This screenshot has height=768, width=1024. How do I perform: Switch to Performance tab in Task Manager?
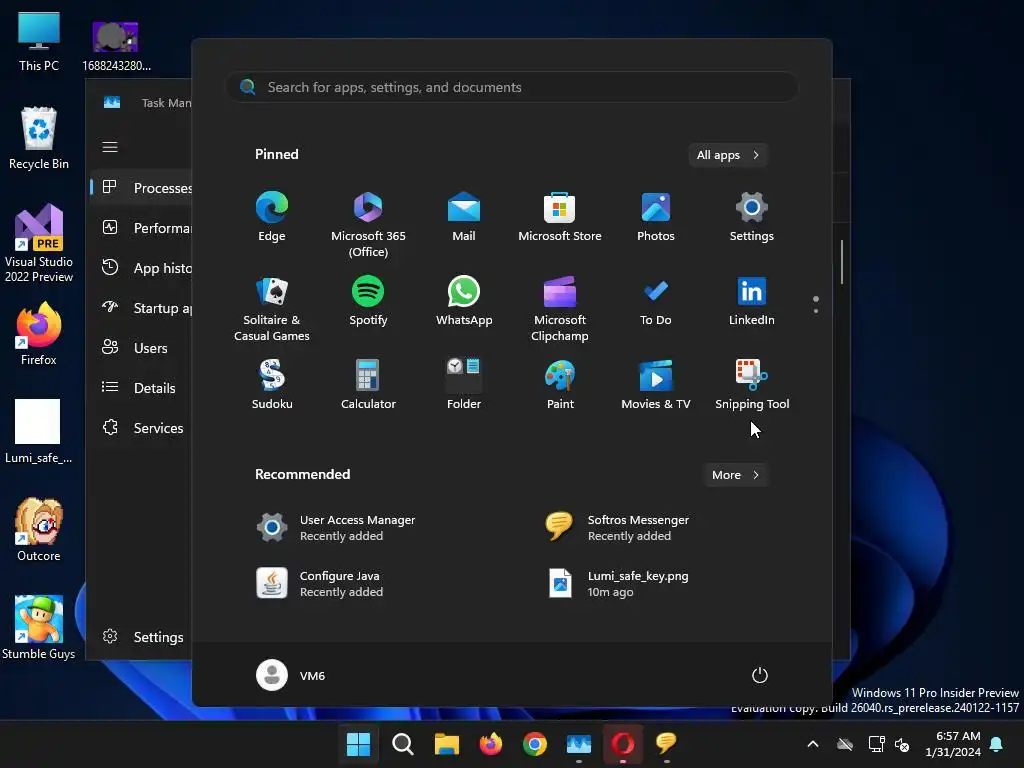point(142,228)
